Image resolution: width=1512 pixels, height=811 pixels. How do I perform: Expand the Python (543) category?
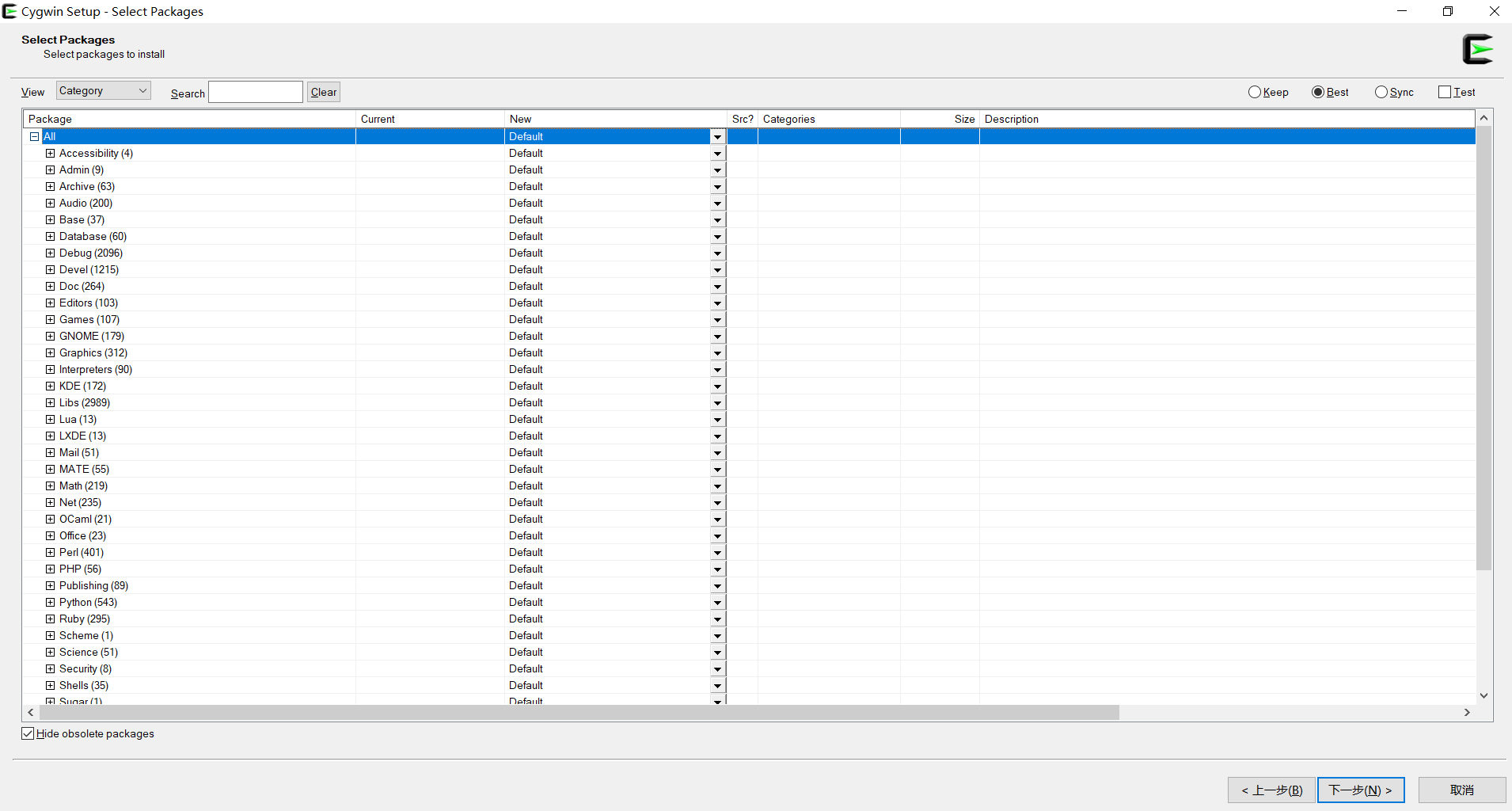click(x=51, y=602)
